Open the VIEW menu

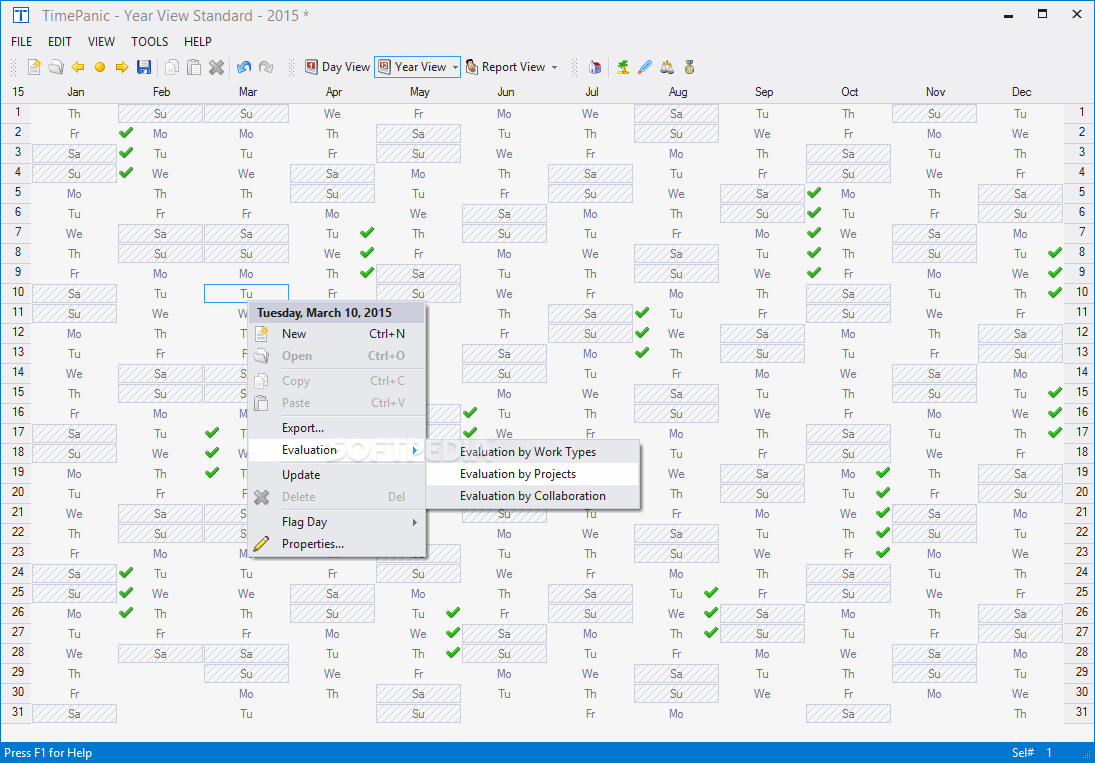tap(101, 42)
